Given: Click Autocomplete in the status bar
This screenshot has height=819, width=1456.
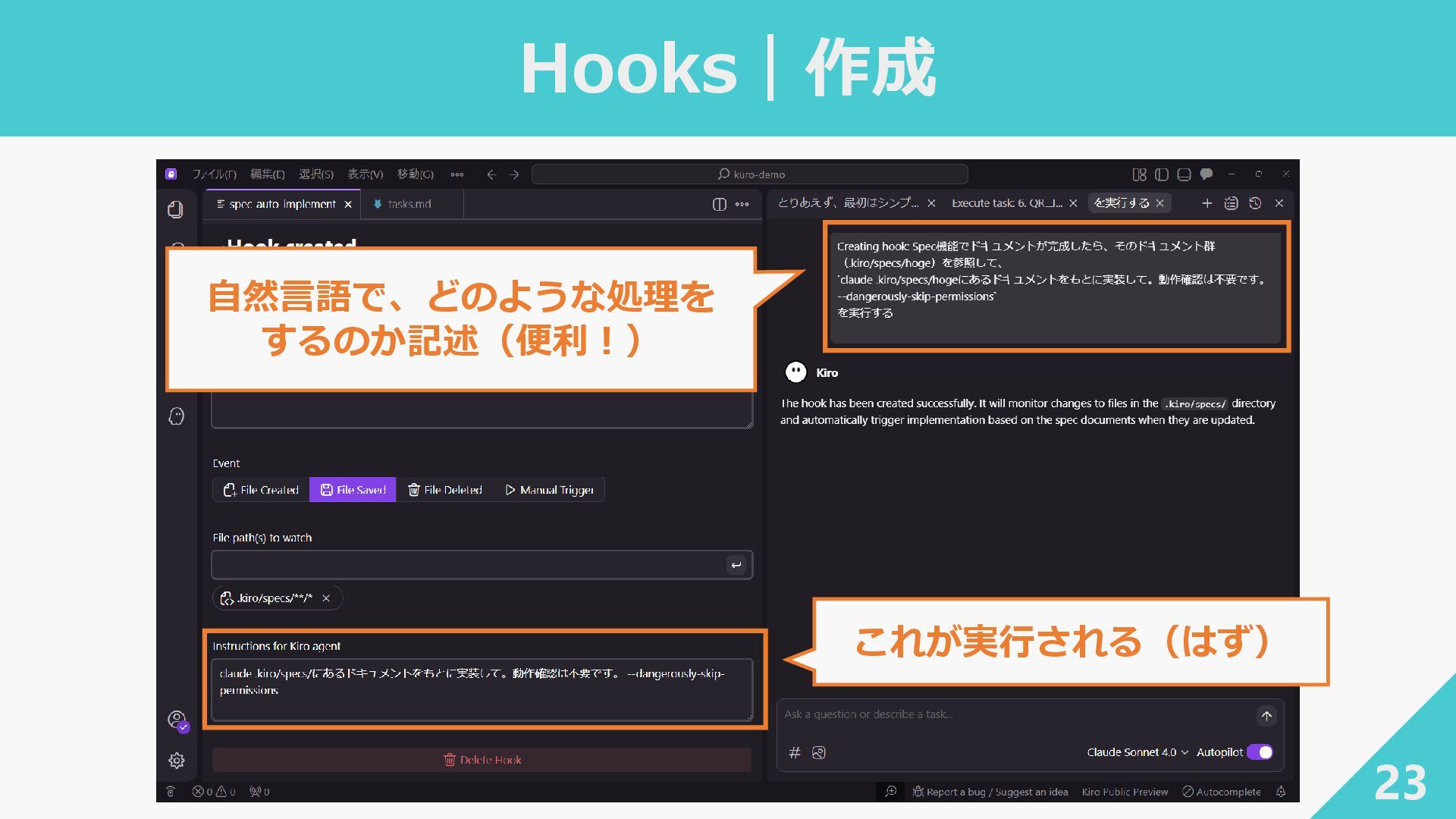Looking at the screenshot, I should 1221,792.
